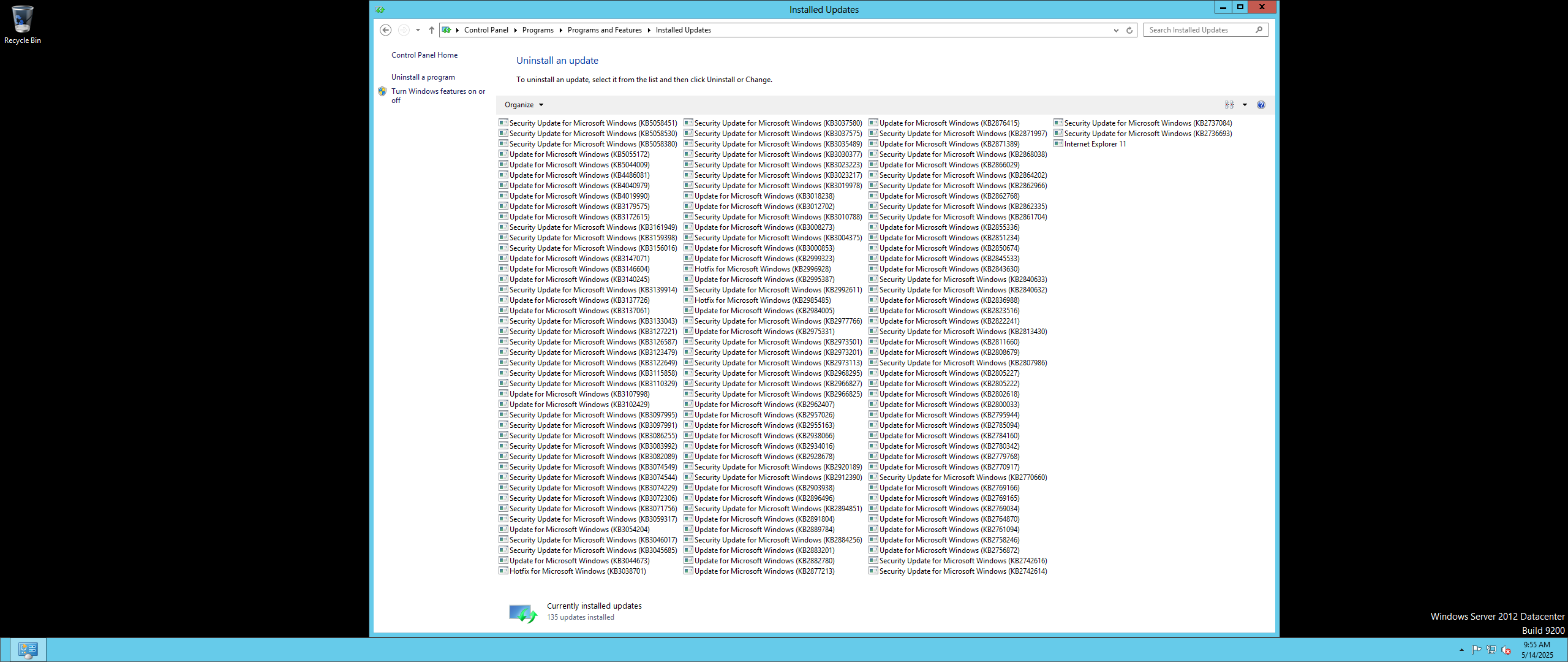Open Turn Windows features on or off
The height and width of the screenshot is (662, 1568).
click(438, 96)
